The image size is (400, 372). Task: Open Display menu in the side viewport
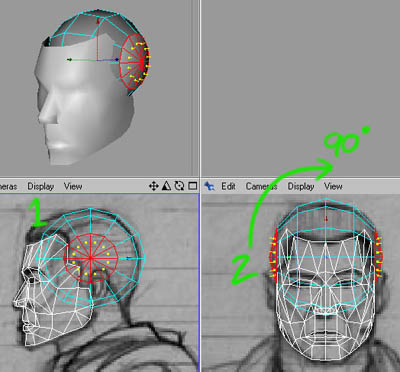41,186
